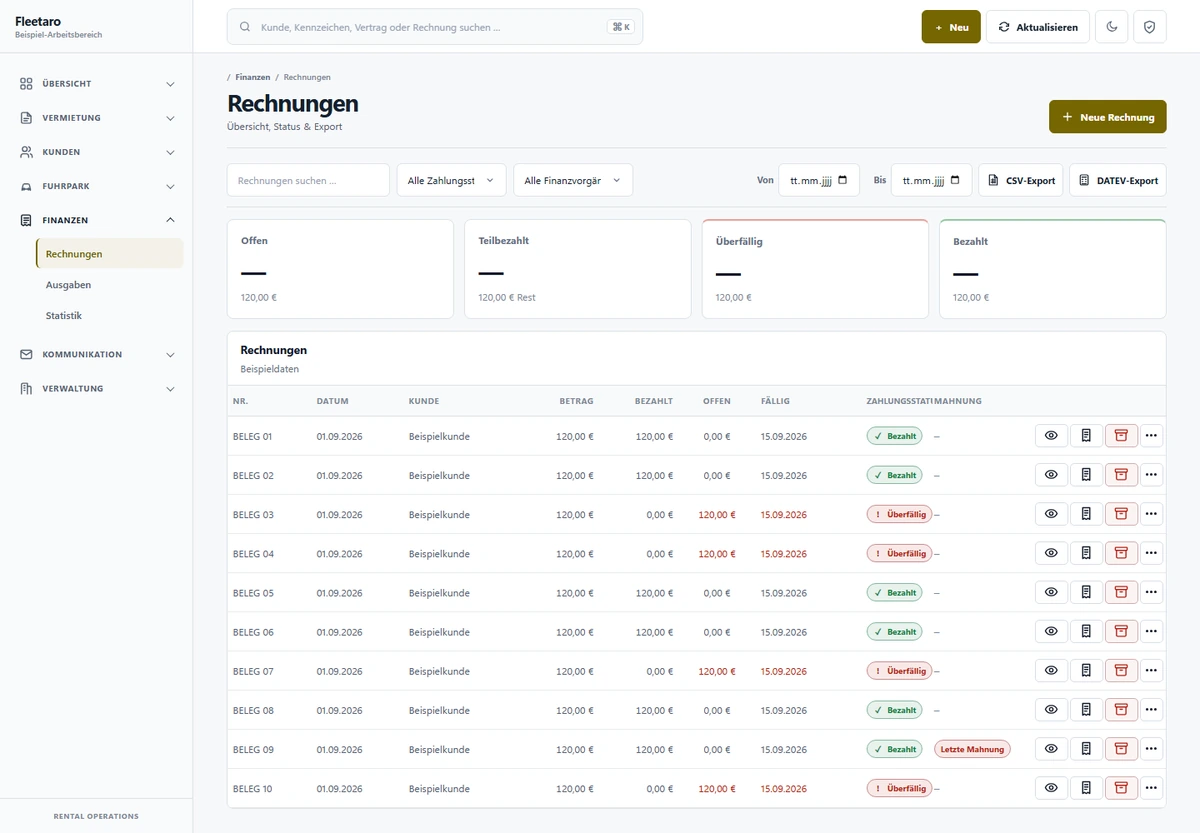Archive invoice BELEG 06
The image size is (1200, 833).
1121,631
